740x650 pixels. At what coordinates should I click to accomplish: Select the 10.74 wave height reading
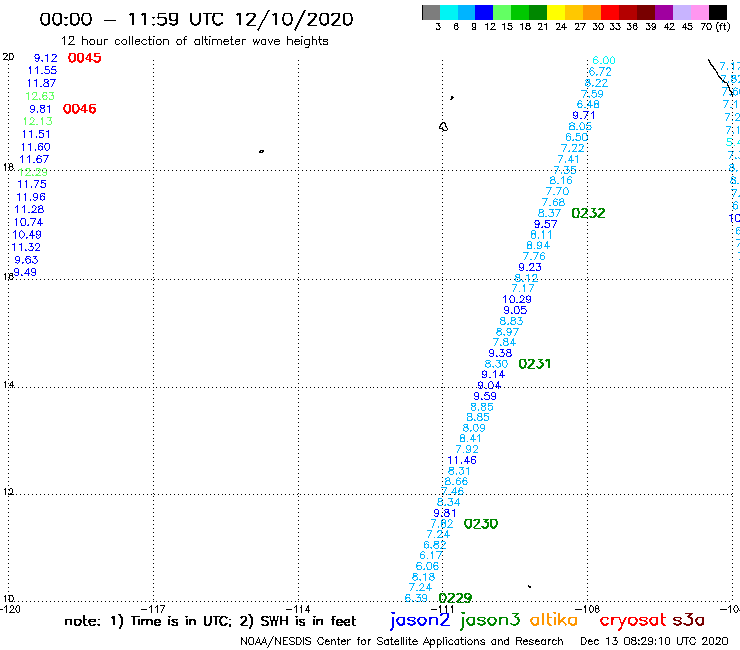28,222
